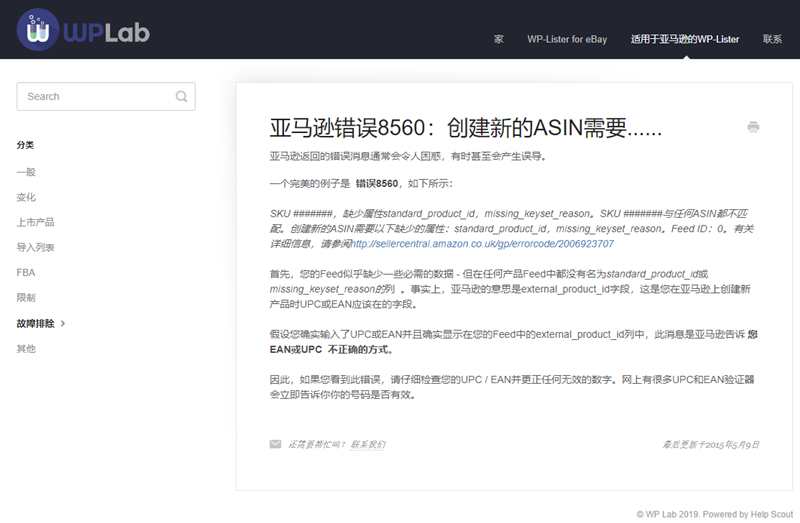800x523 pixels.
Task: Click the bold 错误8560 text
Action: pyautogui.click(x=377, y=184)
